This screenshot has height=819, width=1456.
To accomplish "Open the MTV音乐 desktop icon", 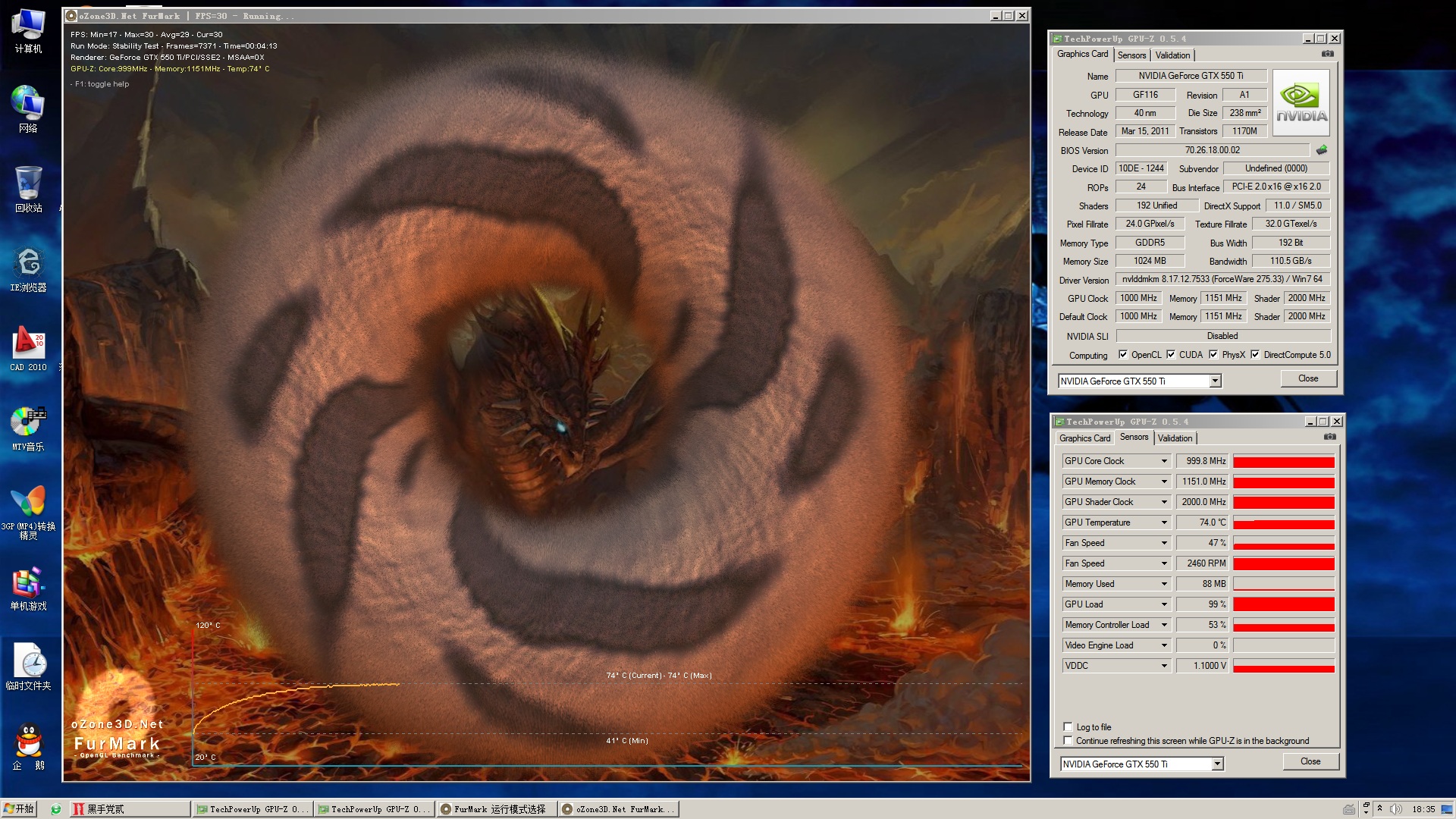I will [x=29, y=429].
